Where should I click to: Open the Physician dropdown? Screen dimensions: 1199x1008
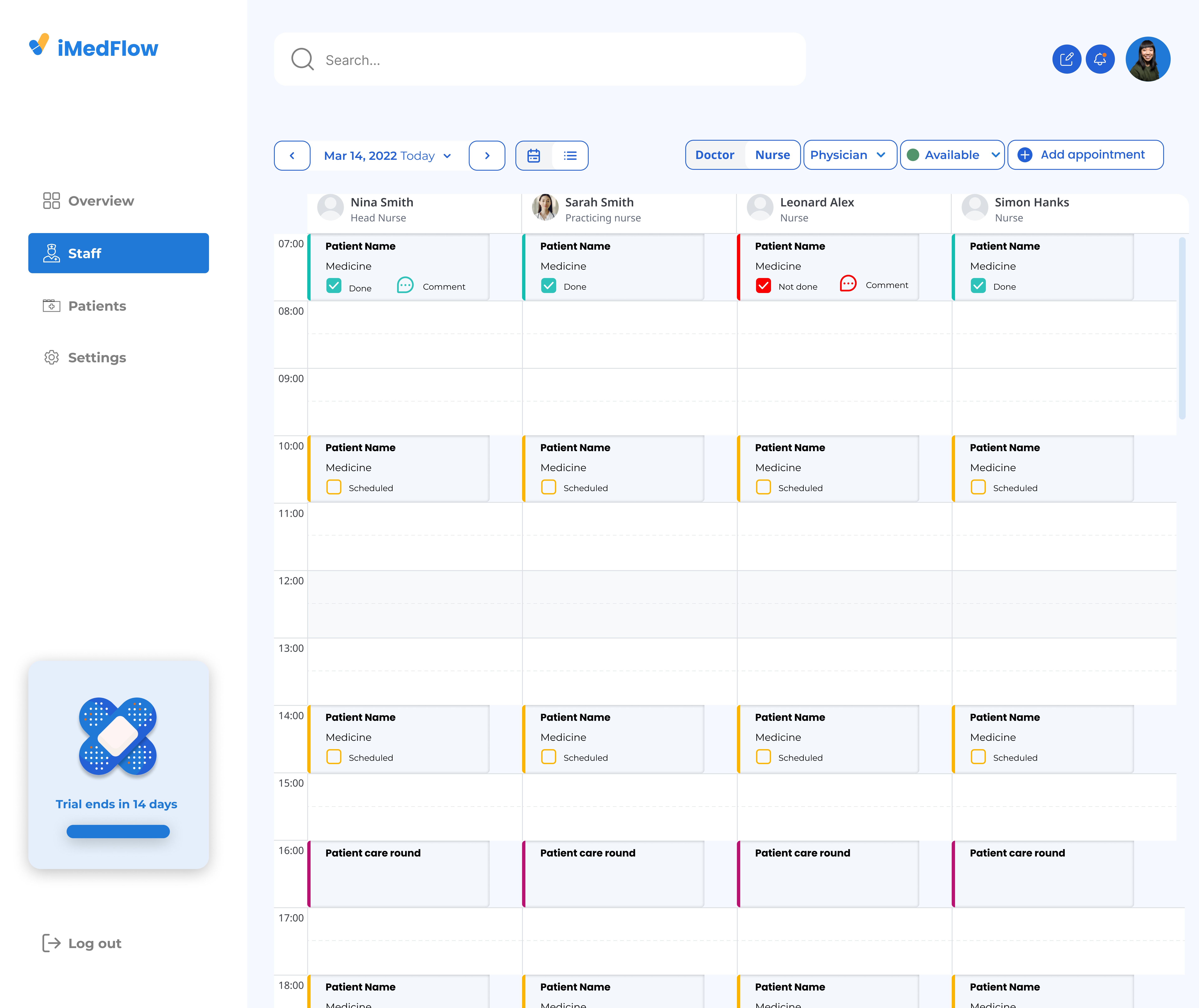[x=850, y=155]
